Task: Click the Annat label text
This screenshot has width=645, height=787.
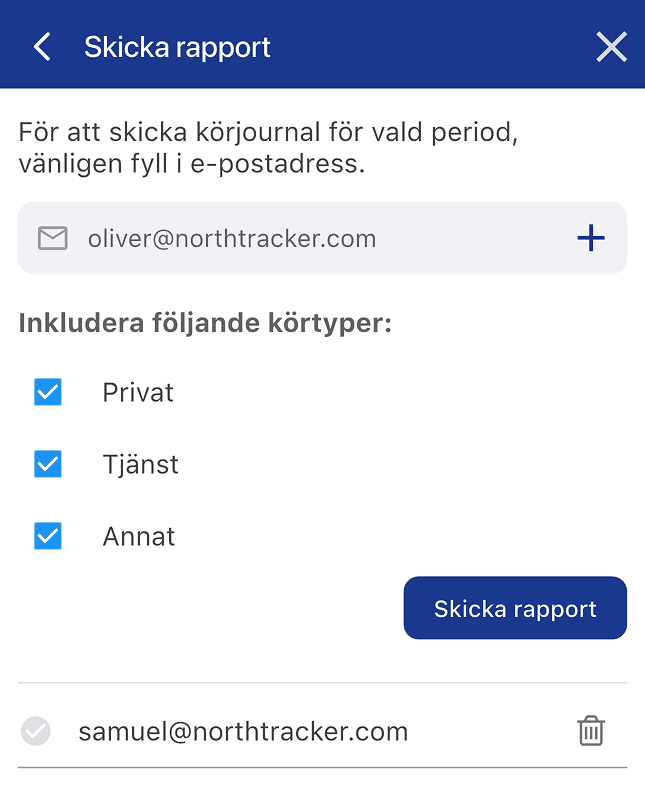Action: (x=139, y=536)
